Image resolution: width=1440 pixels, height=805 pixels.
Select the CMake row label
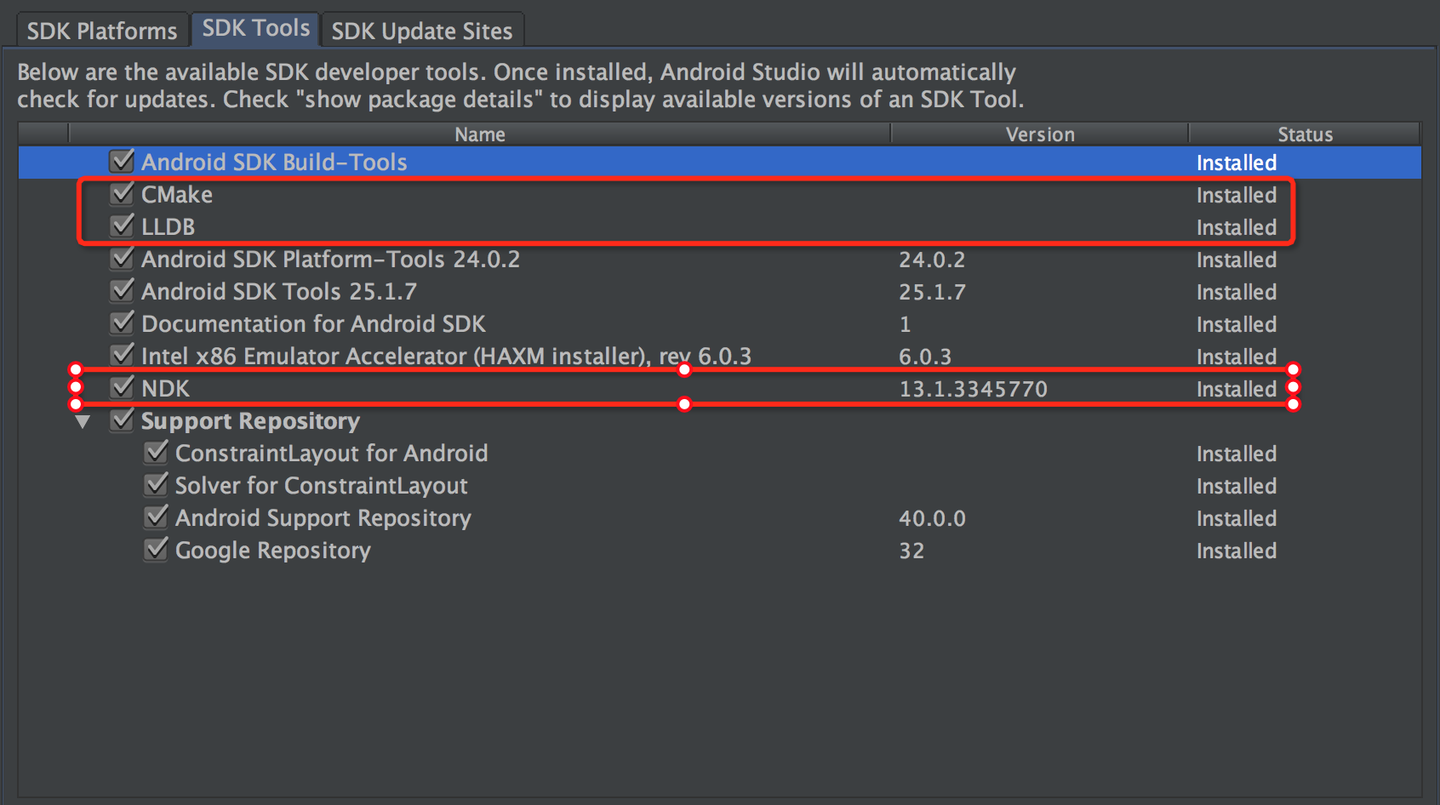click(x=177, y=194)
